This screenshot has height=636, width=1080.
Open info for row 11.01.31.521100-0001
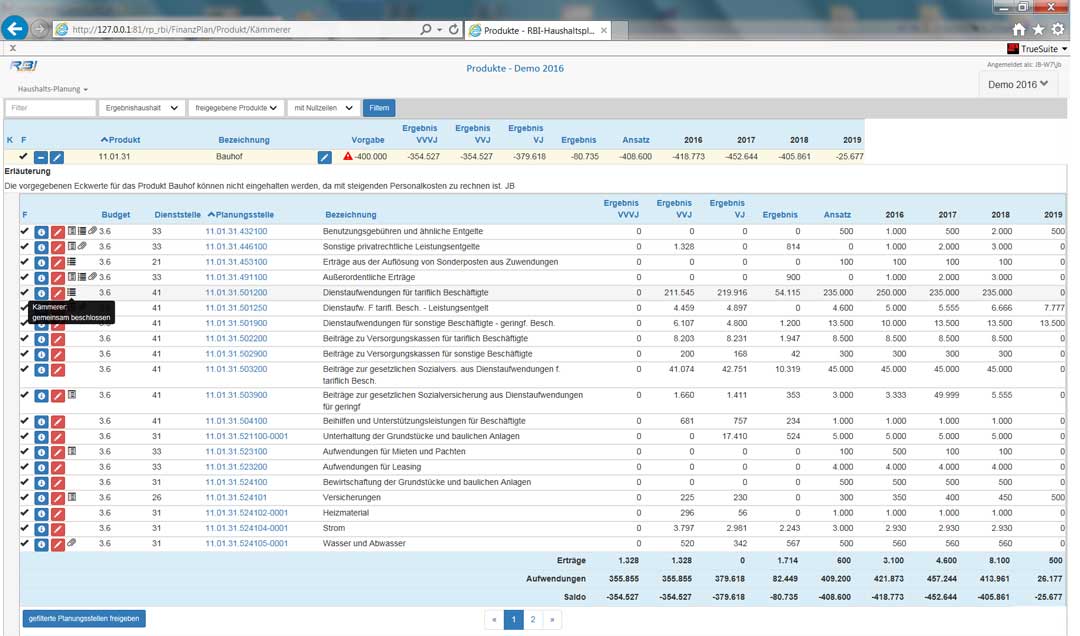pos(41,437)
